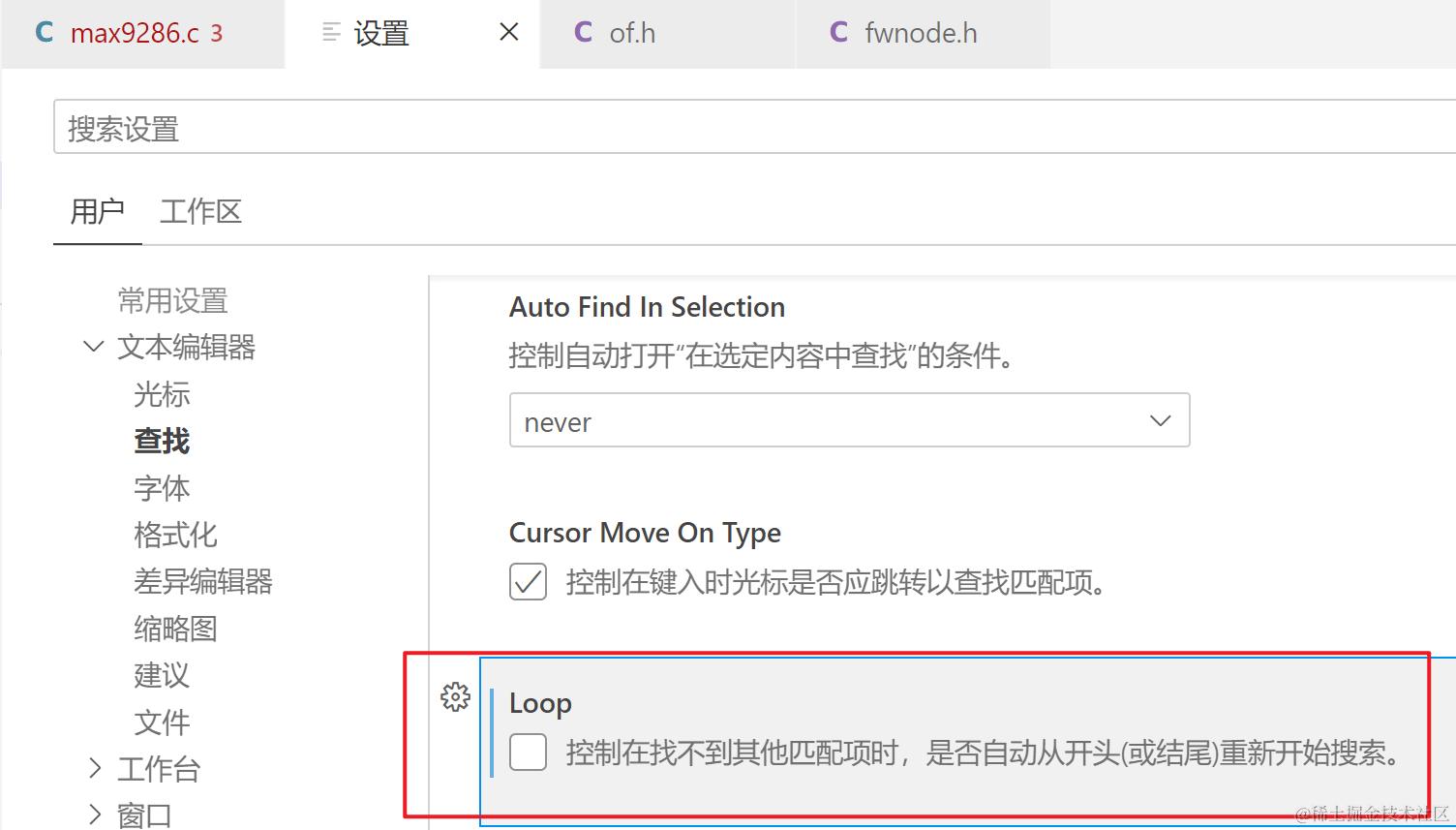Image resolution: width=1456 pixels, height=830 pixels.
Task: Select 文件 in the settings tree
Action: point(162,722)
